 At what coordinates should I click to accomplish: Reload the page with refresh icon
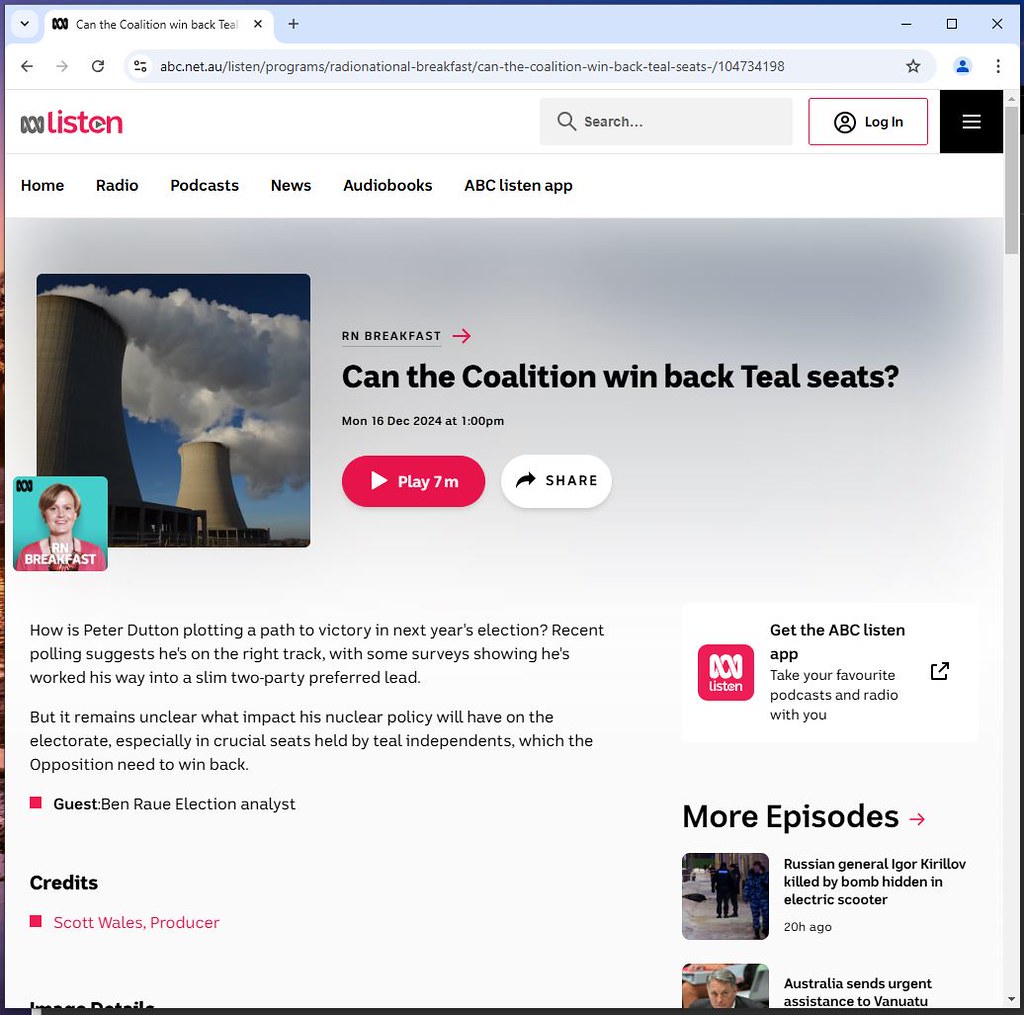pyautogui.click(x=98, y=66)
